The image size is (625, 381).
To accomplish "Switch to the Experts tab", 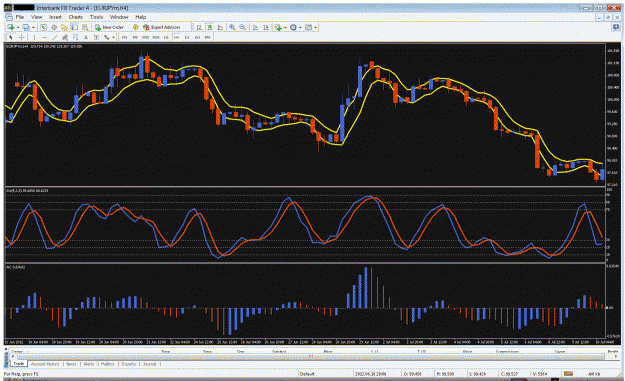I will pos(129,364).
